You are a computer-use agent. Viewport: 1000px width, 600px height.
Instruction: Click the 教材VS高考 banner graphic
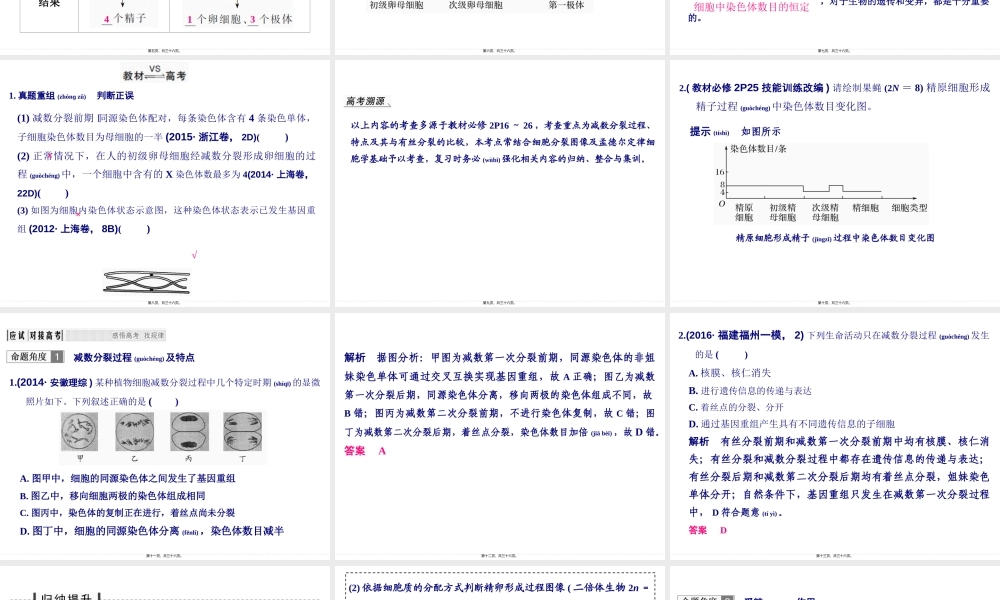point(154,74)
